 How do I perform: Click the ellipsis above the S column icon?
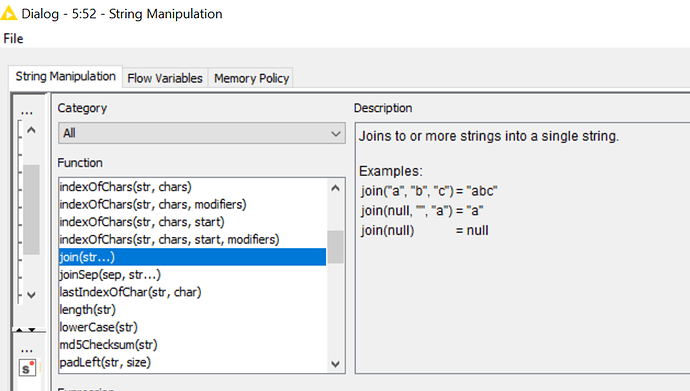click(26, 351)
